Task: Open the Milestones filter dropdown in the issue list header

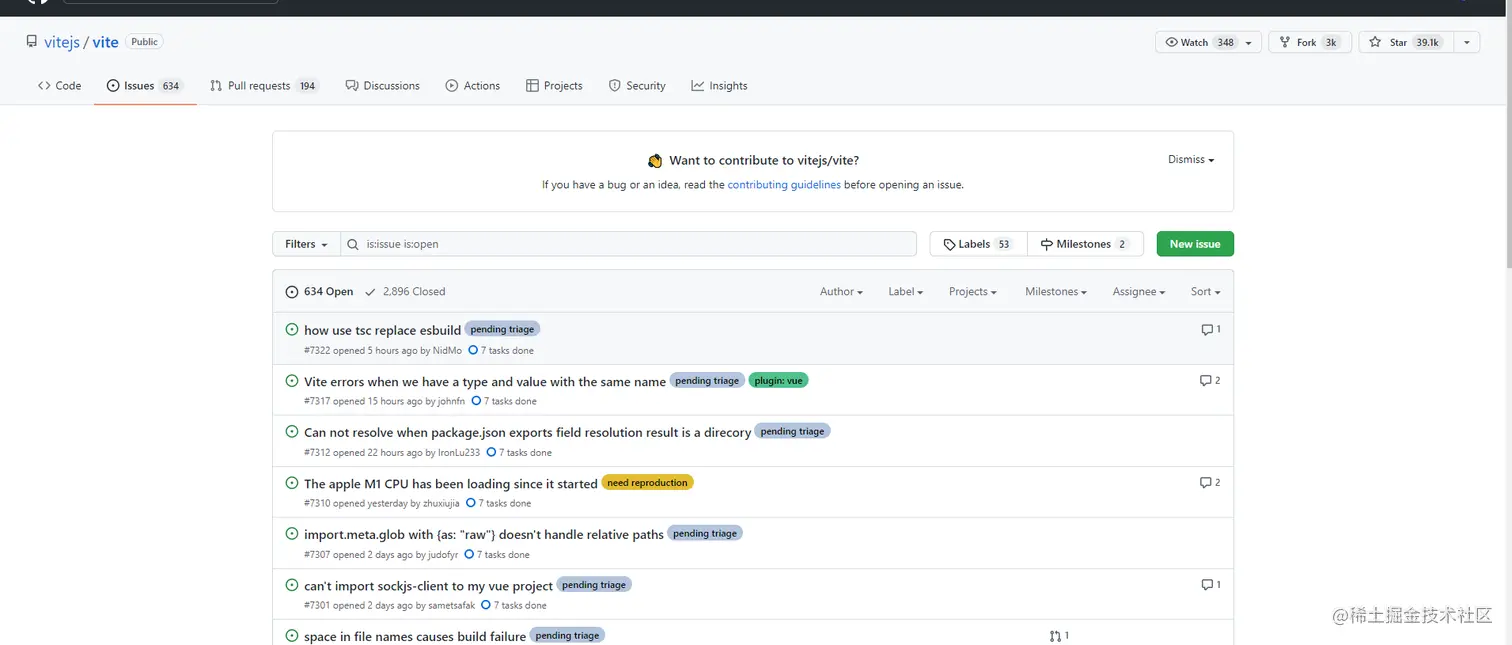Action: coord(1056,292)
